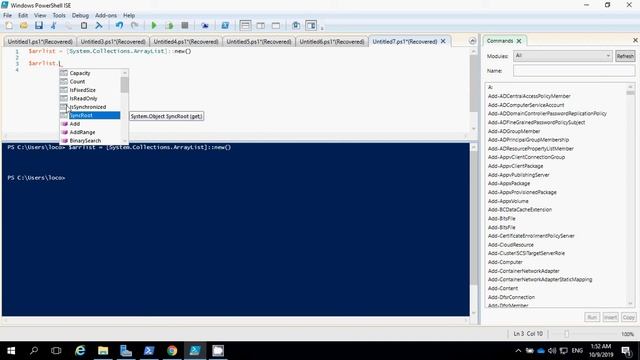This screenshot has height=360, width=640.
Task: Select Add-AppxPackage in the commands list
Action: (509, 184)
